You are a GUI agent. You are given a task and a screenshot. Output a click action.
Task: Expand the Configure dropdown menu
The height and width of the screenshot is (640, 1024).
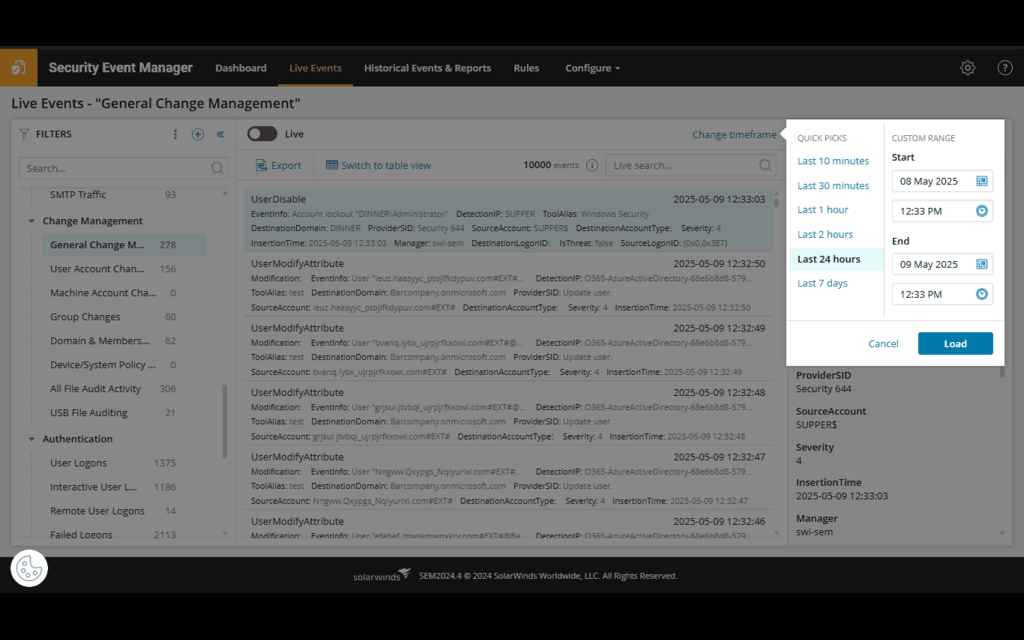592,68
